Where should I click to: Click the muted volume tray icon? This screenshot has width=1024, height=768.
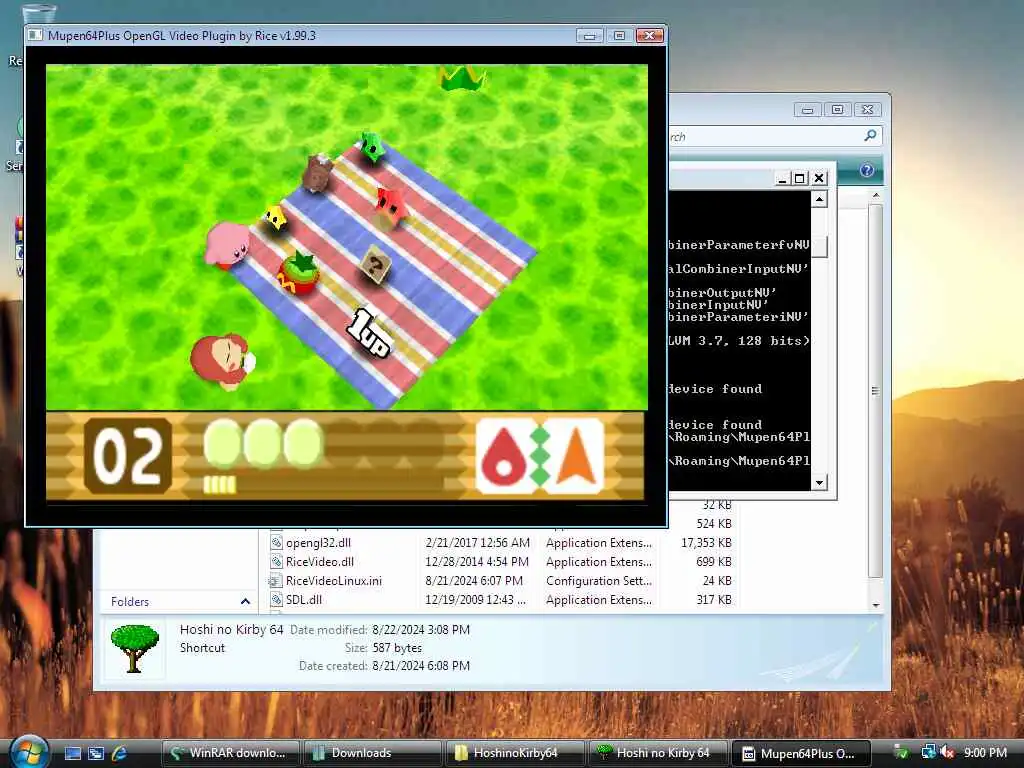[x=946, y=753]
